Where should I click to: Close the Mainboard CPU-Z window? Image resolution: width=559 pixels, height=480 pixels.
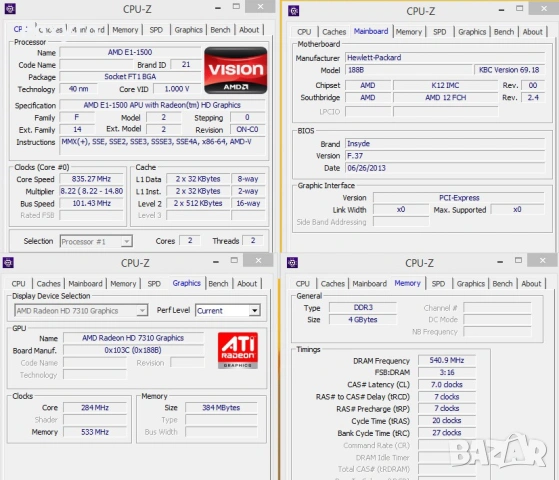544,8
